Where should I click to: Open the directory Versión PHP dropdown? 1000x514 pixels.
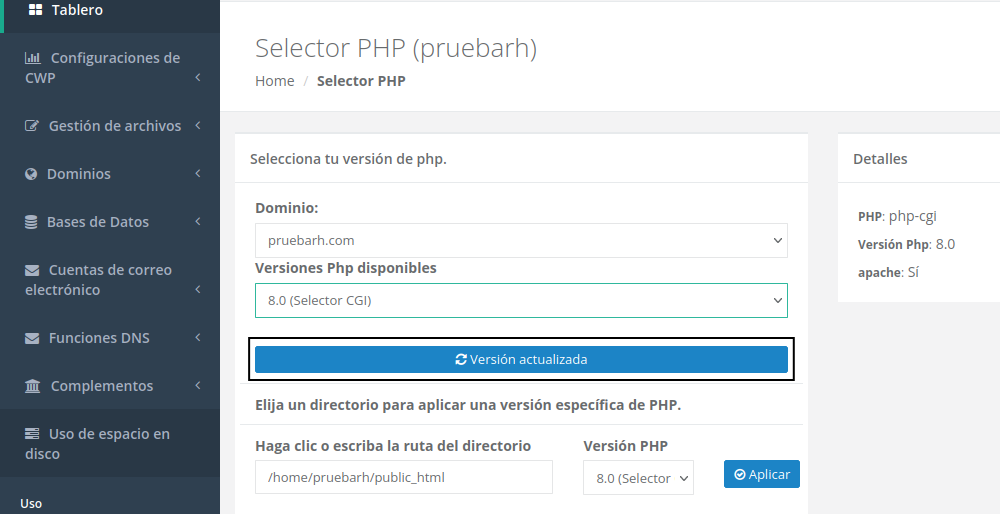click(638, 478)
